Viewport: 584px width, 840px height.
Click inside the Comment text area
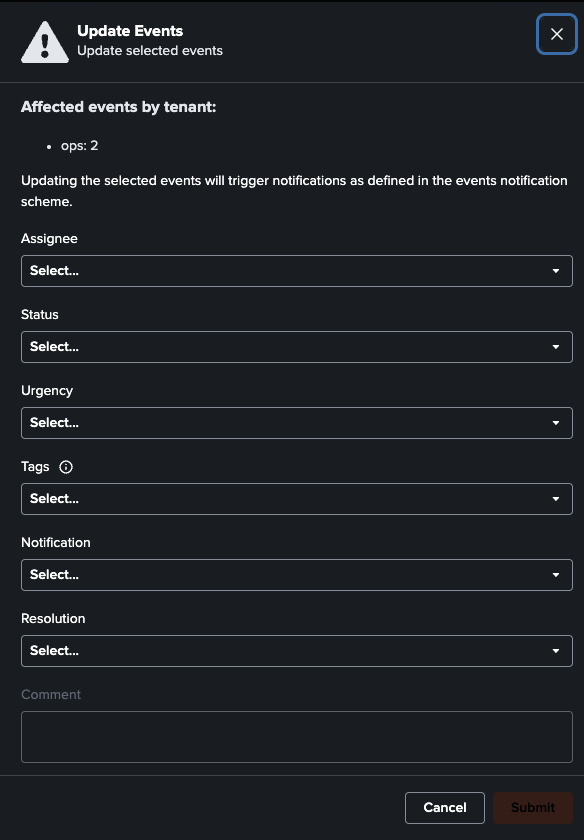297,736
